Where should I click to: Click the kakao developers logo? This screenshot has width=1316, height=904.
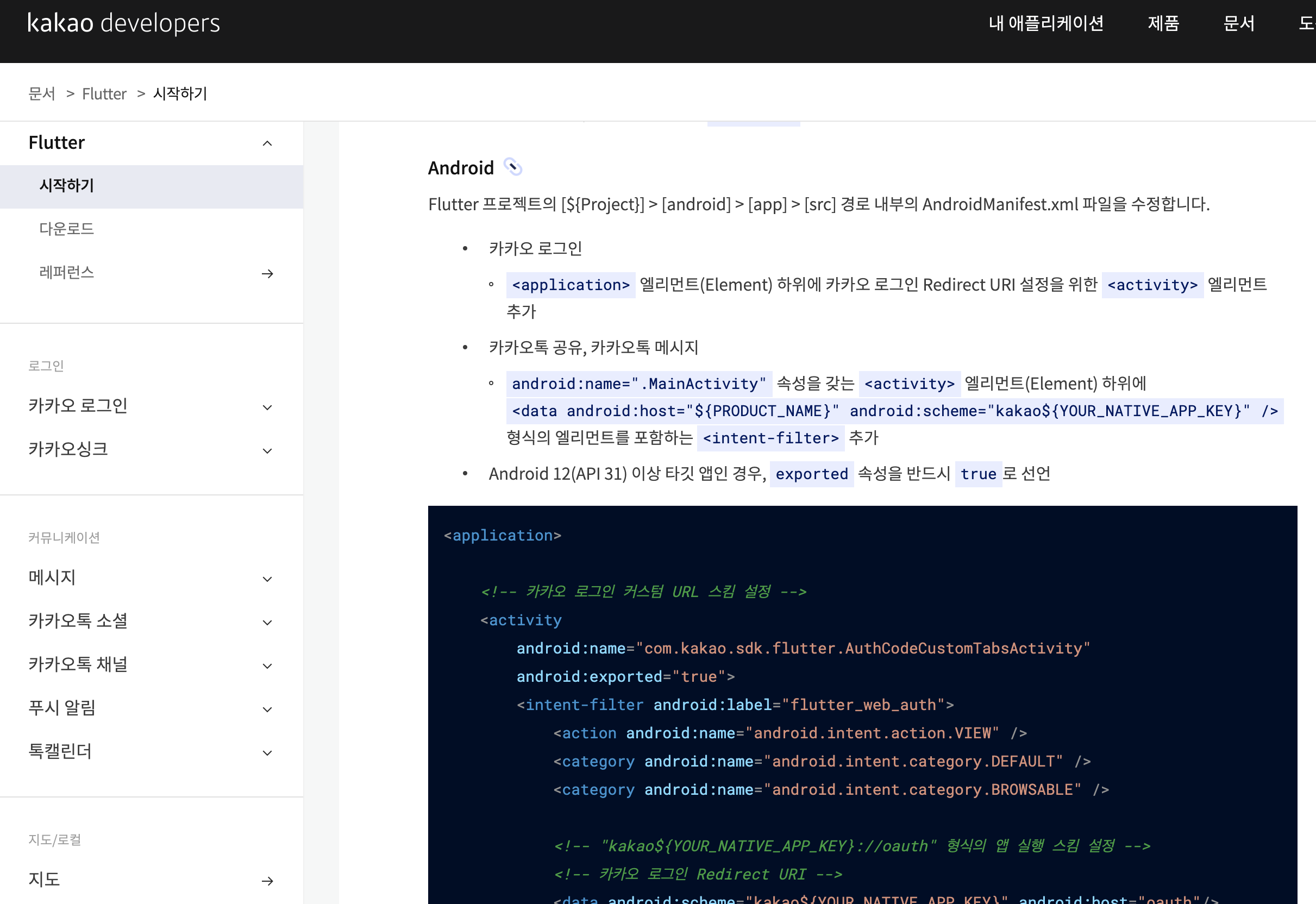pos(123,23)
